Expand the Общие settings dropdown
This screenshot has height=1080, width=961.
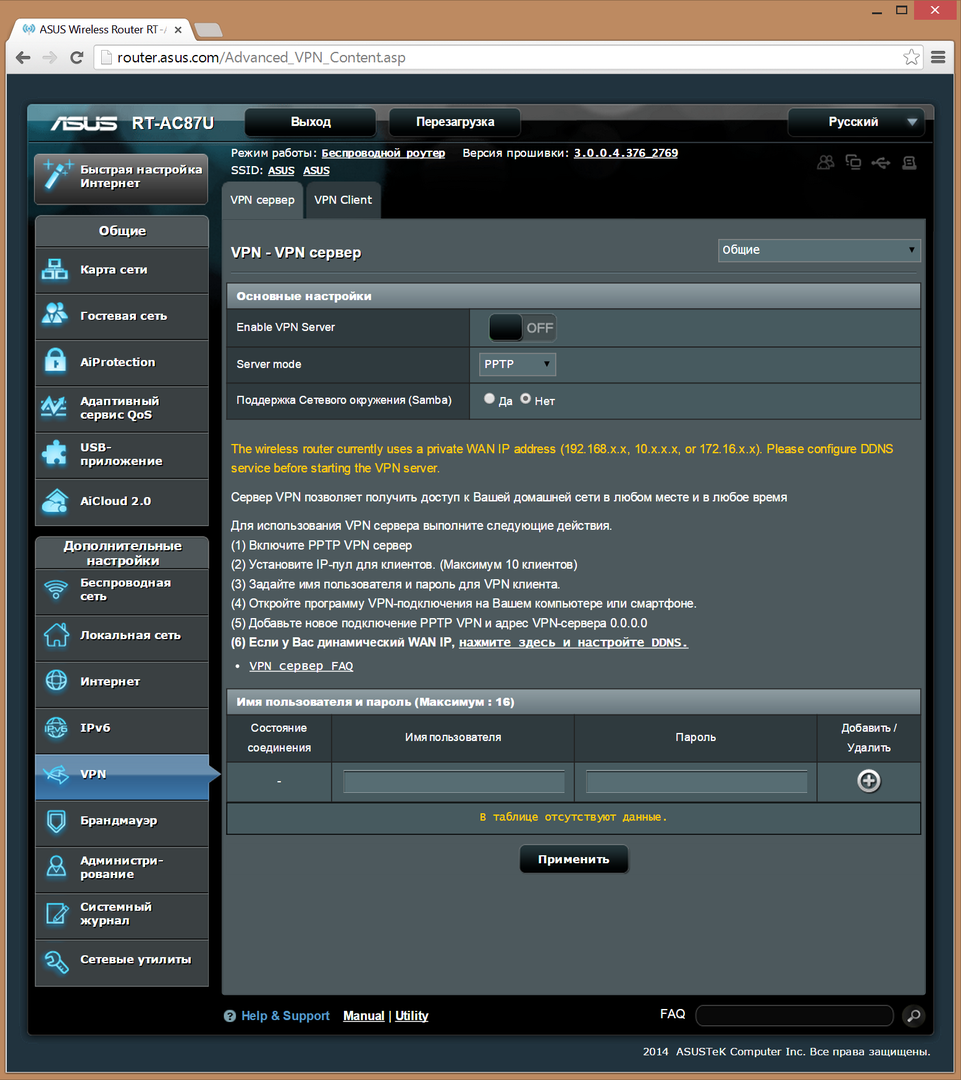818,250
